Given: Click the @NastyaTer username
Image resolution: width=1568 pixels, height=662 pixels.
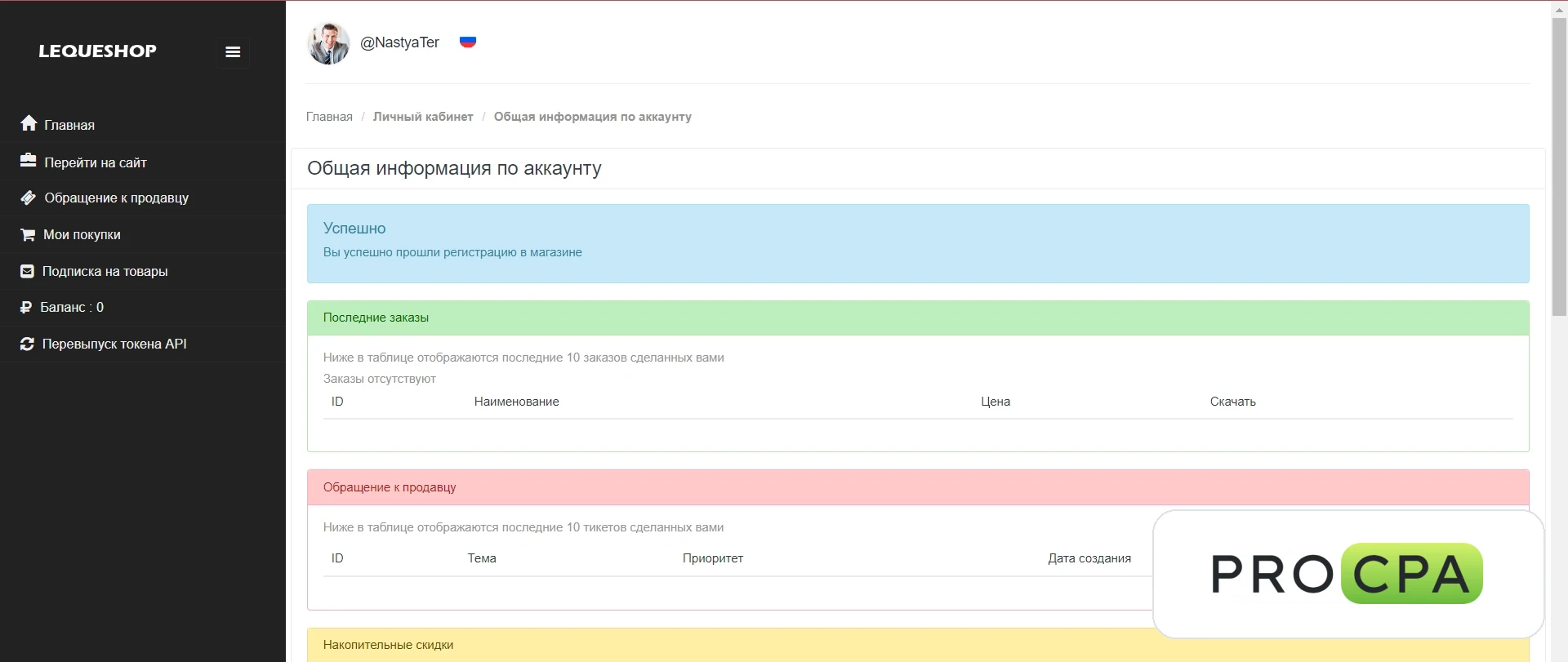Looking at the screenshot, I should [x=399, y=42].
